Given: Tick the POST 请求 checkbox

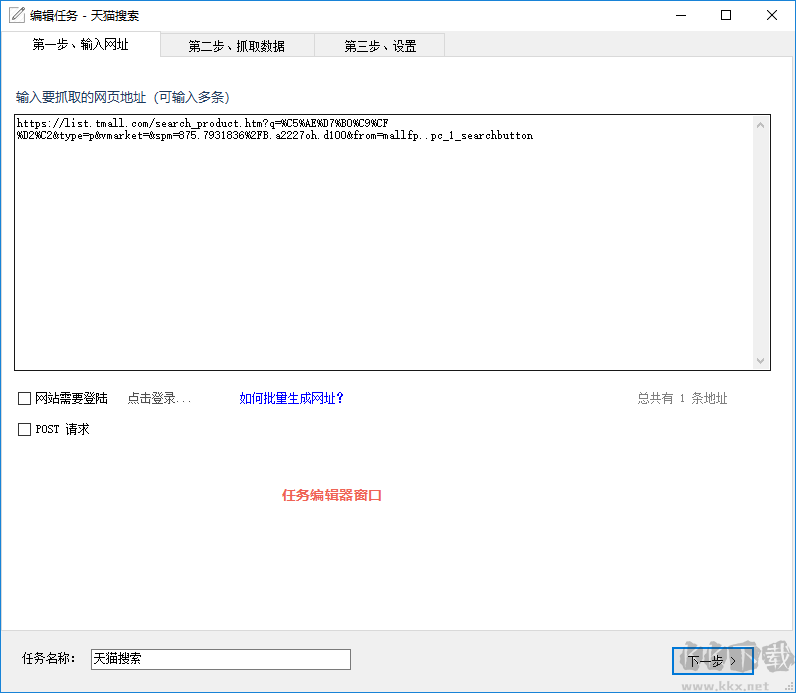Looking at the screenshot, I should (x=24, y=430).
